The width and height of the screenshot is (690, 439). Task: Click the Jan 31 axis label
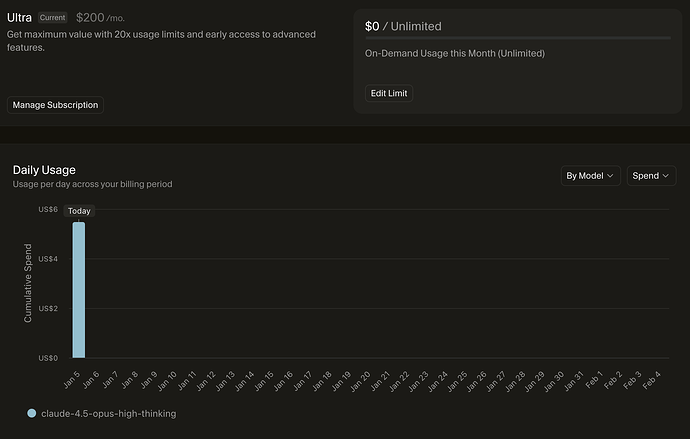click(573, 381)
